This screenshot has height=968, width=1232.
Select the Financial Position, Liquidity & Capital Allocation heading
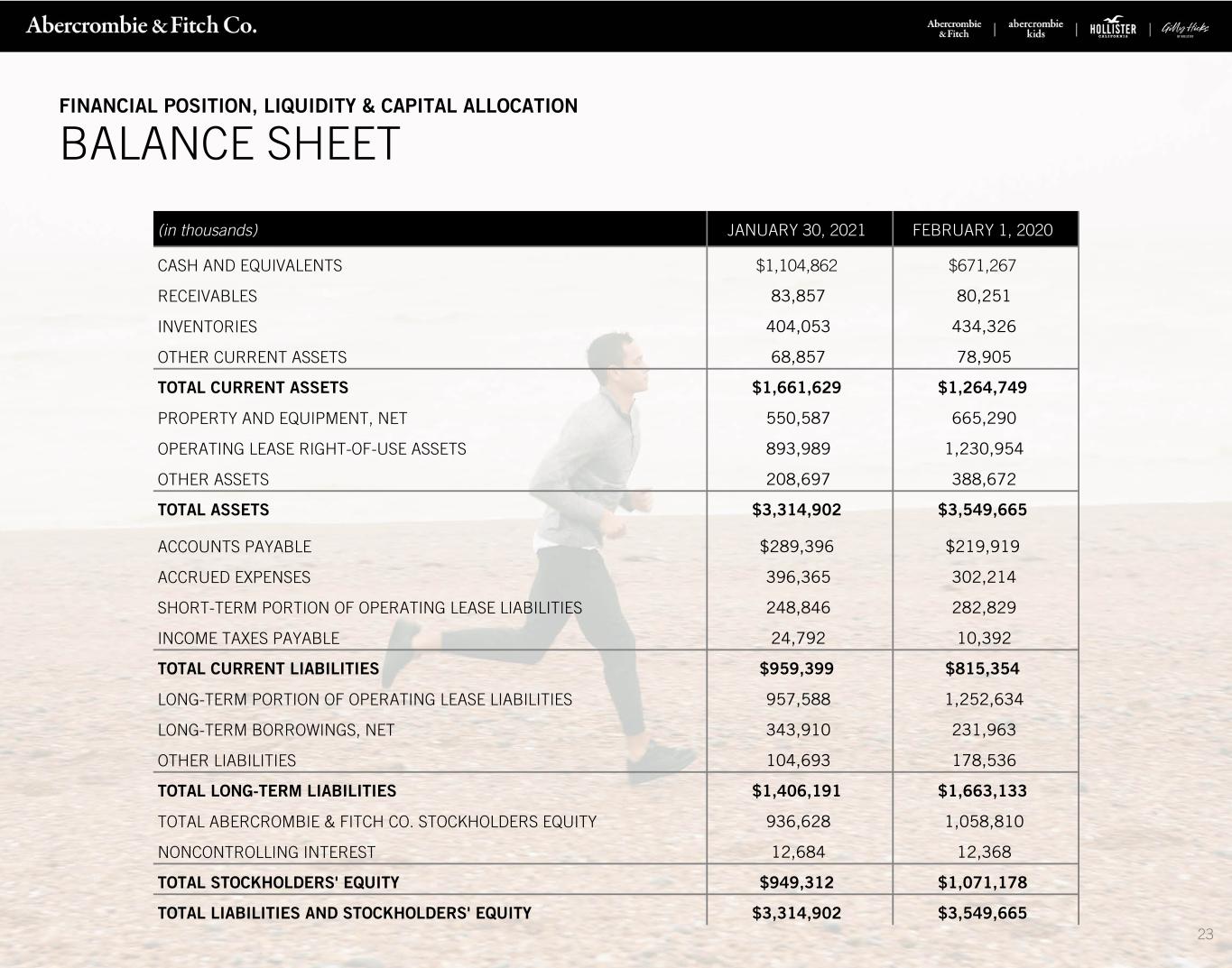(x=319, y=106)
